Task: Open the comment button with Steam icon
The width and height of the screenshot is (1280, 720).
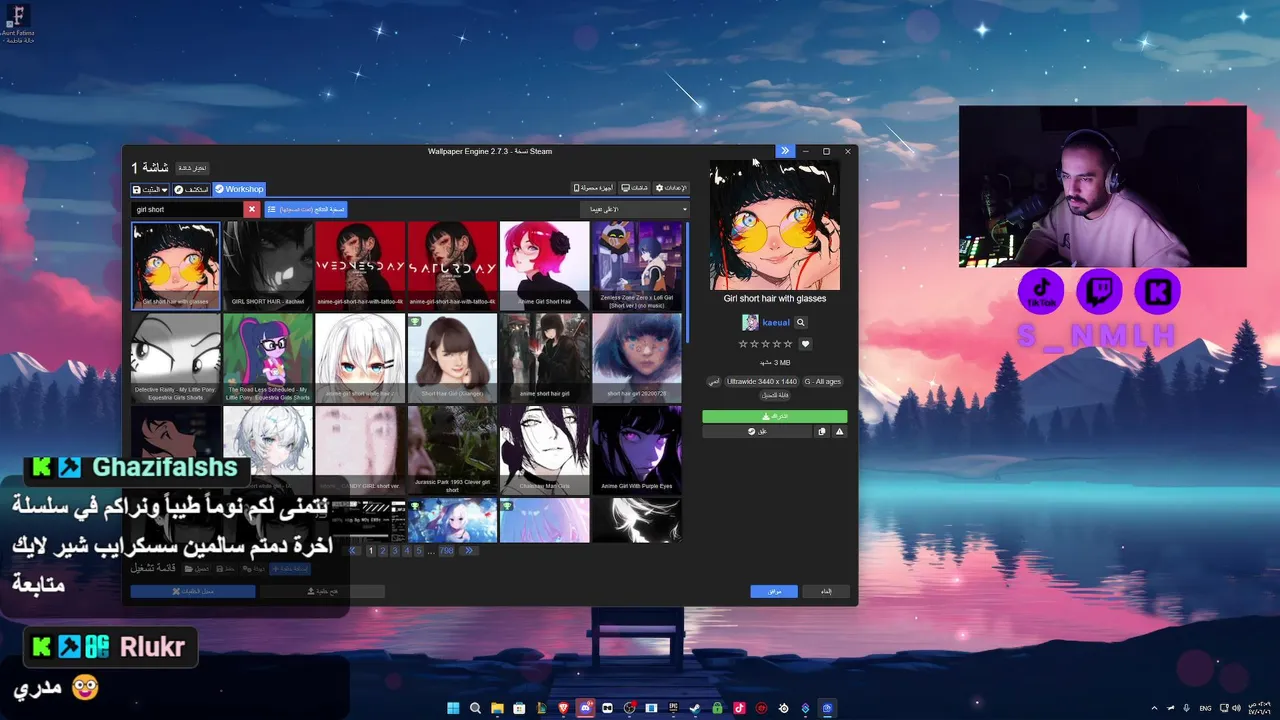Action: pos(757,432)
